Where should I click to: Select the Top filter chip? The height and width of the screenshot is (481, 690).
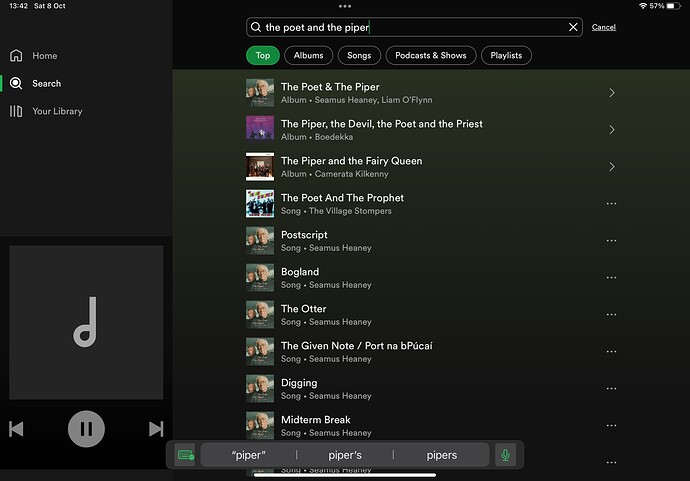coord(263,55)
